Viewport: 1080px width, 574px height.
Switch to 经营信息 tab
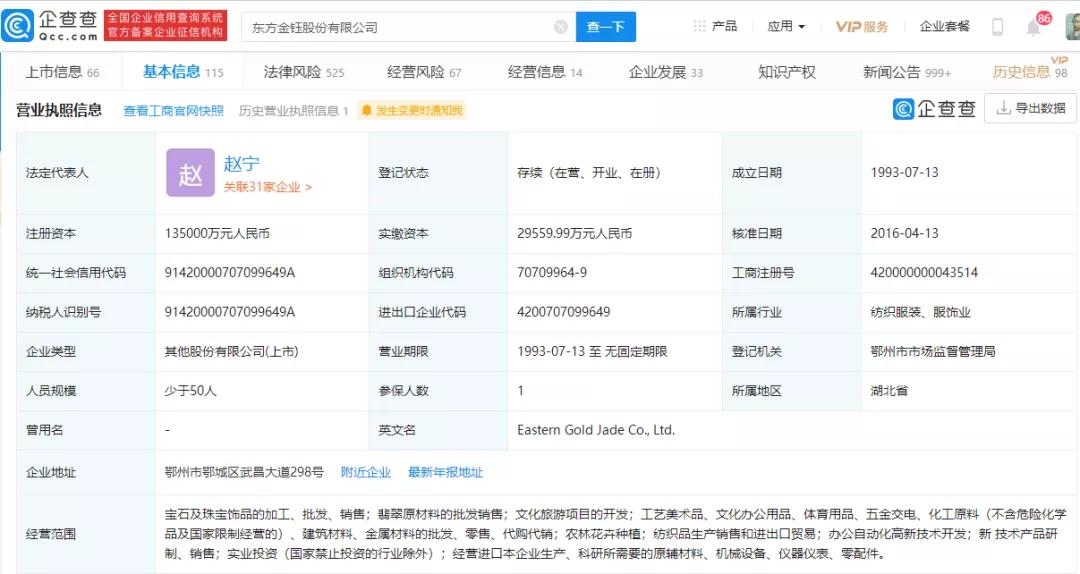545,72
